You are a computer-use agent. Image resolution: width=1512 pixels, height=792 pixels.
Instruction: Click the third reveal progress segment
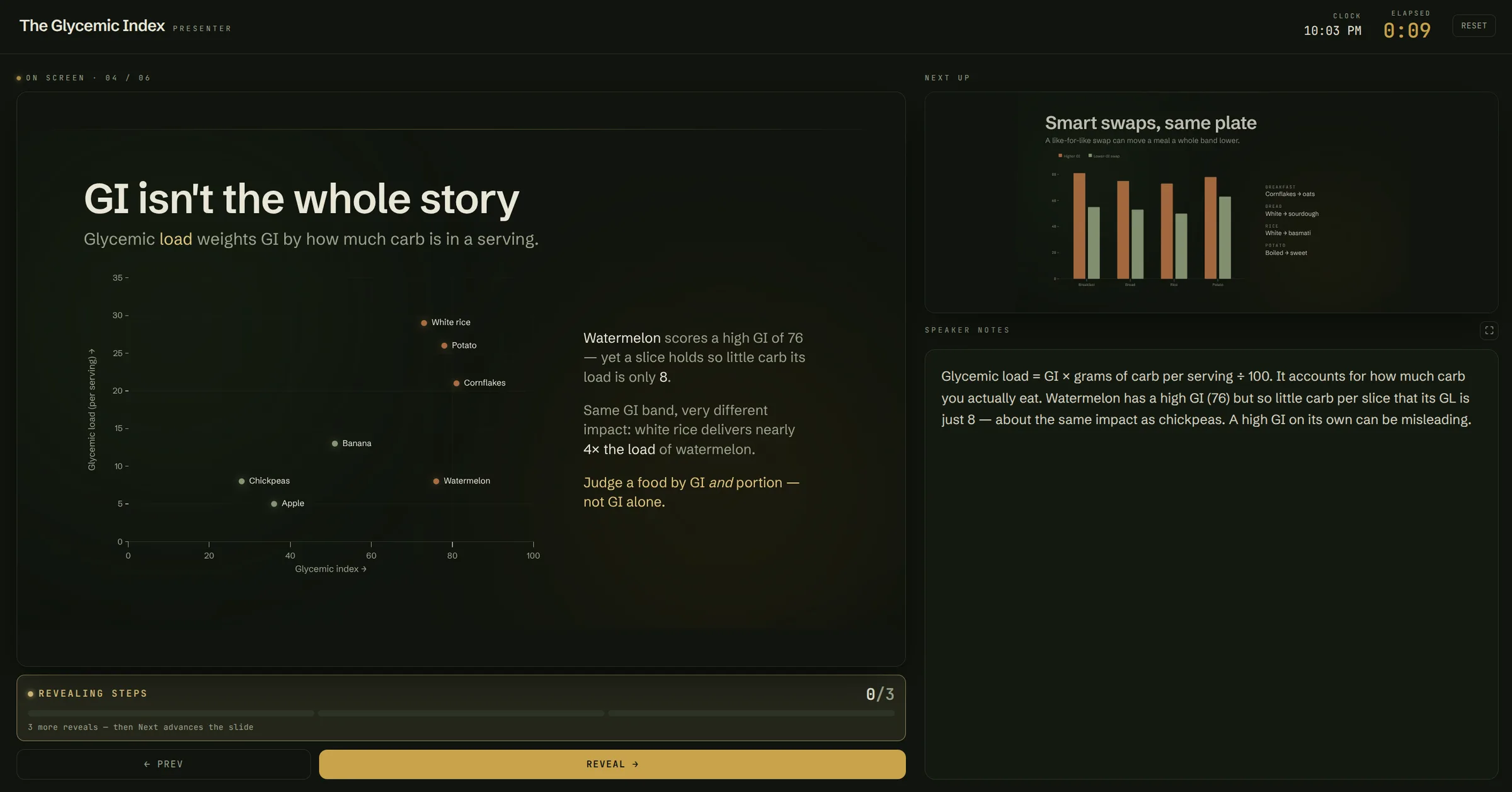point(751,713)
